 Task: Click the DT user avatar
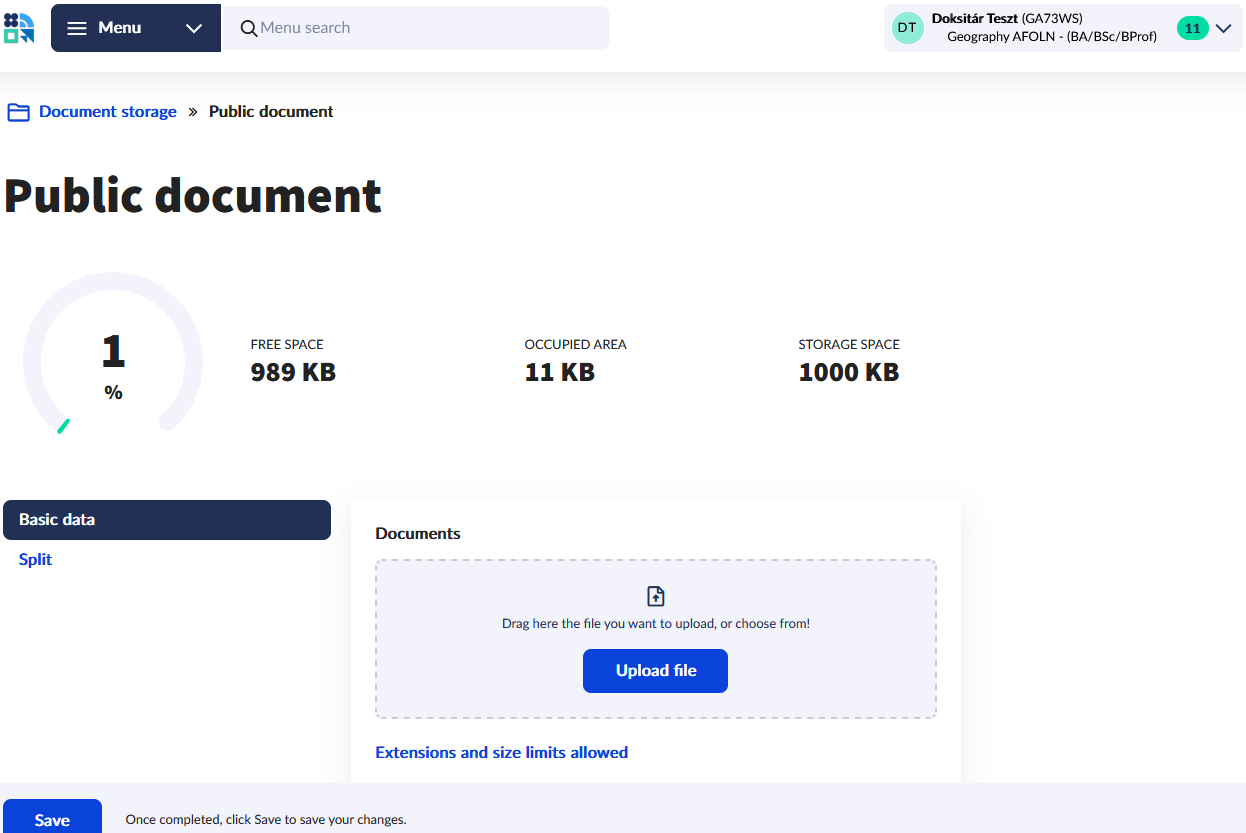pos(907,28)
